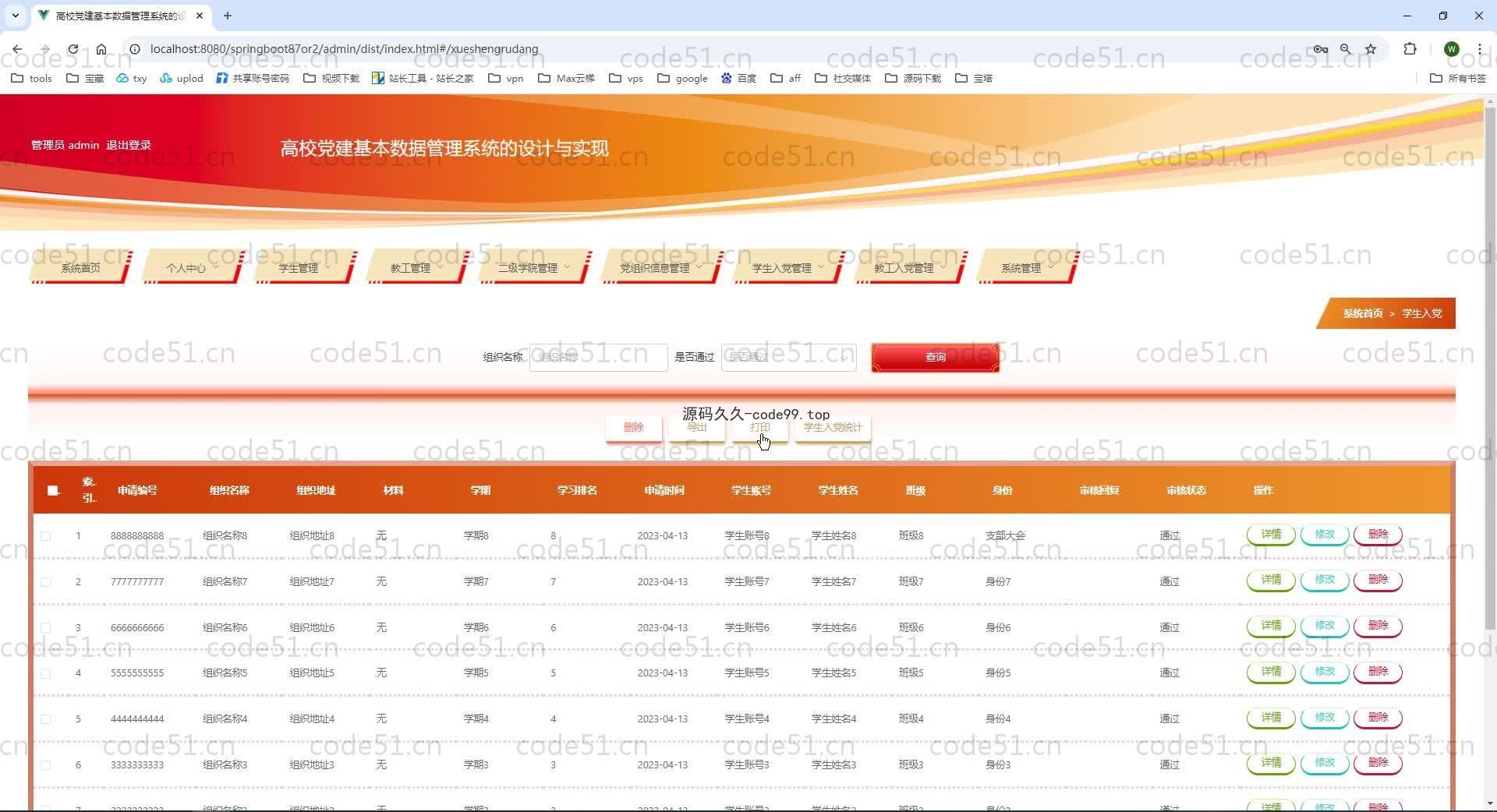Focus the 组织名称 search input field
The width and height of the screenshot is (1497, 812).
click(598, 357)
